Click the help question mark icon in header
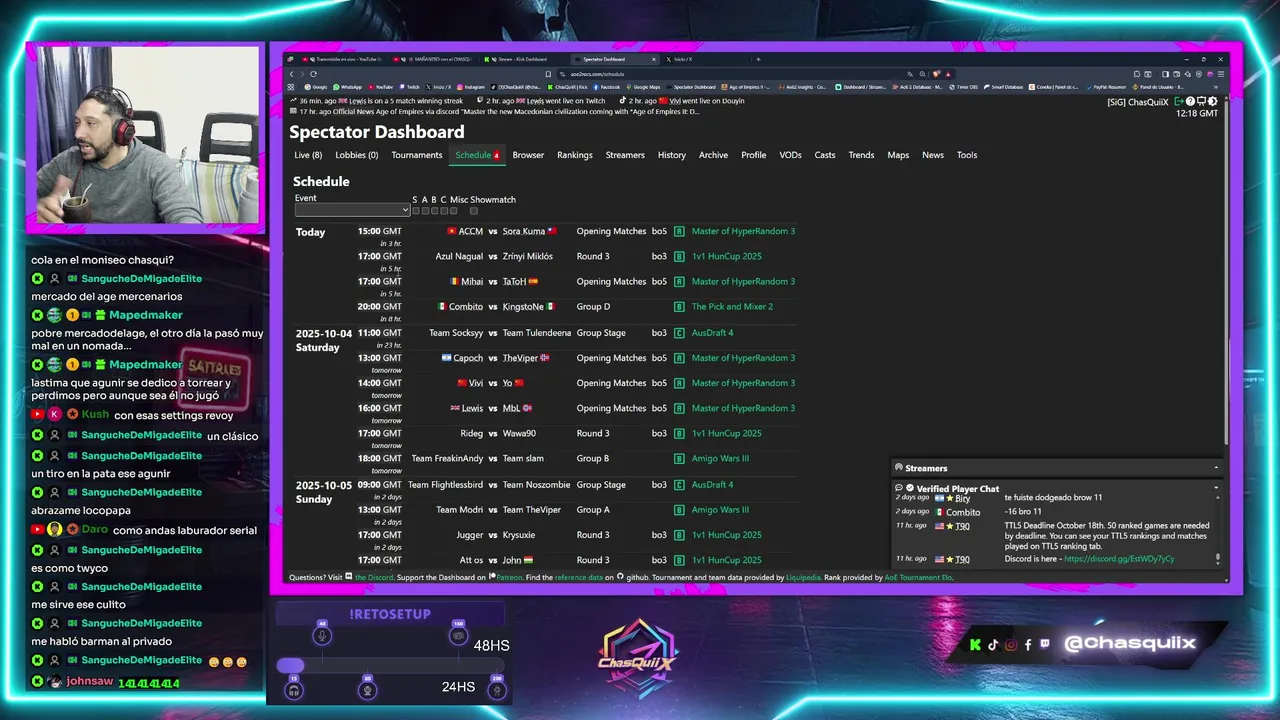This screenshot has width=1280, height=720. [1190, 102]
